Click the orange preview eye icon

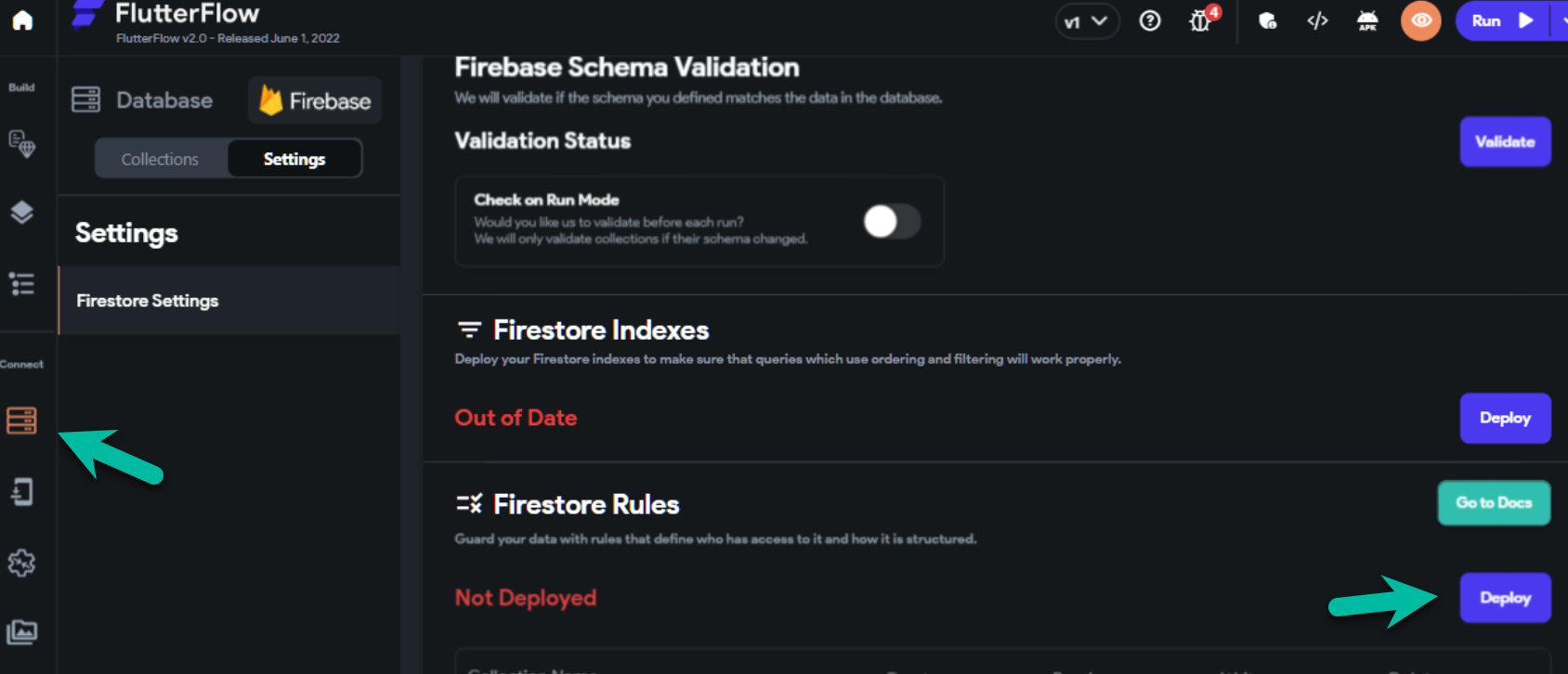point(1420,20)
